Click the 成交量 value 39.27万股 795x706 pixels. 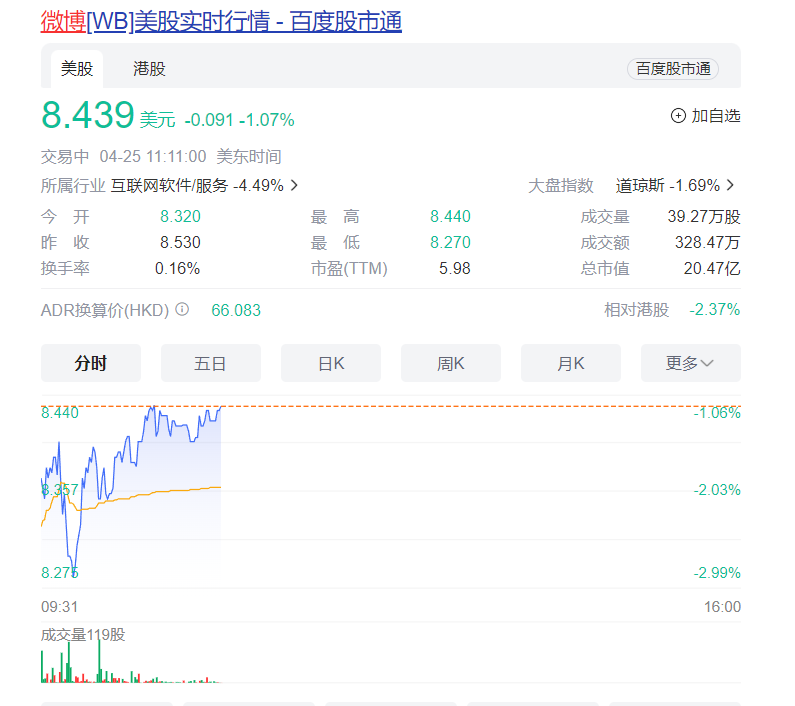[704, 217]
